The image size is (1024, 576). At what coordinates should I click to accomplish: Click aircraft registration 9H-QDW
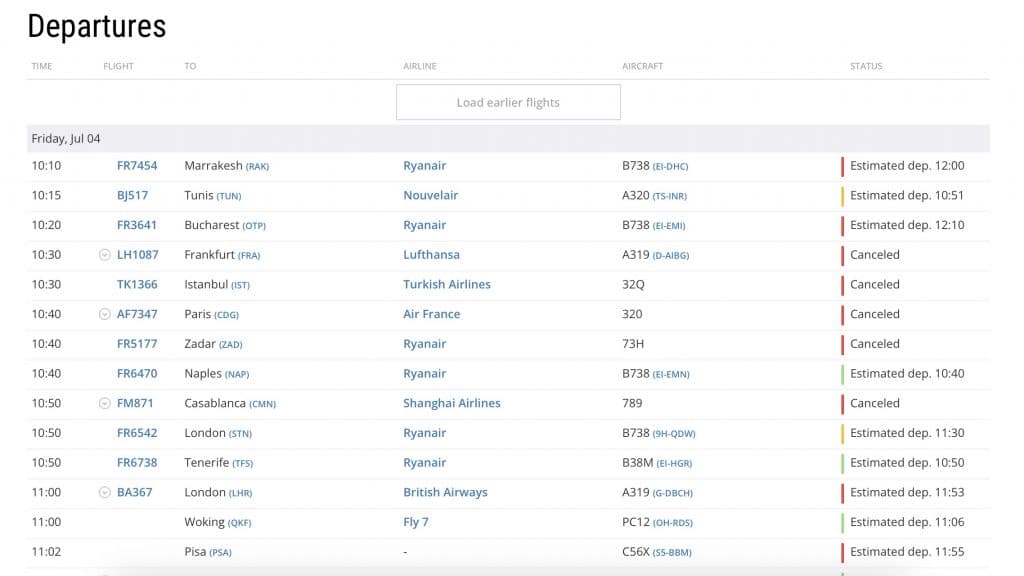tap(674, 434)
